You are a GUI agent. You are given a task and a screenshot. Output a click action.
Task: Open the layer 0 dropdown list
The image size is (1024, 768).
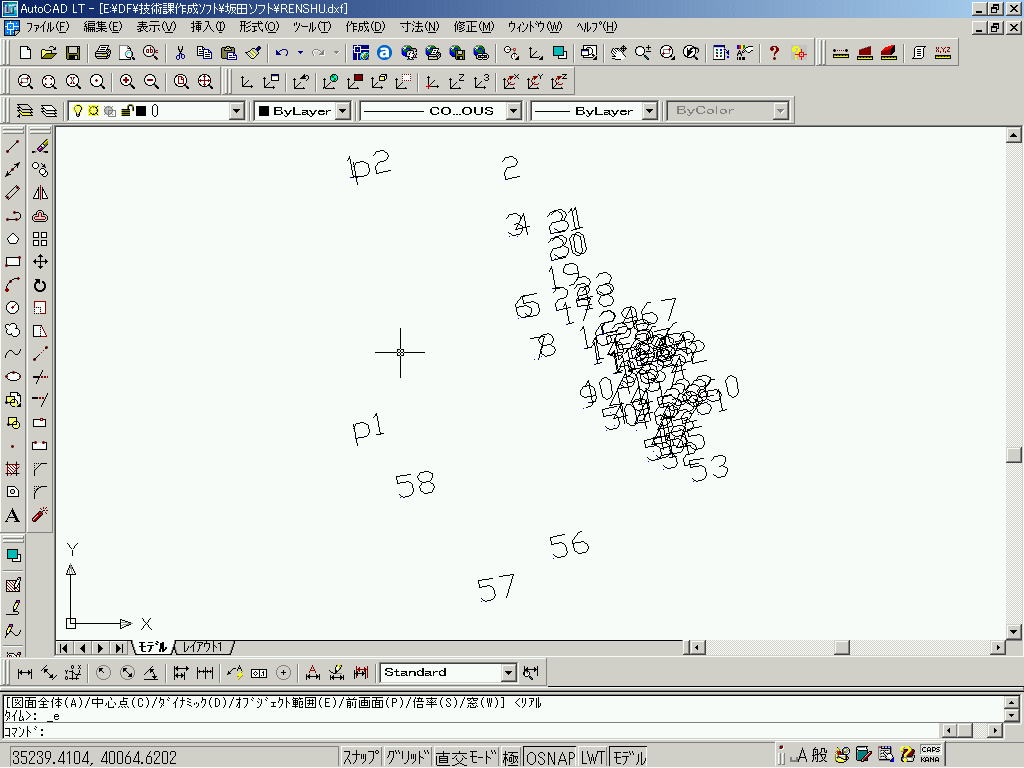point(237,111)
